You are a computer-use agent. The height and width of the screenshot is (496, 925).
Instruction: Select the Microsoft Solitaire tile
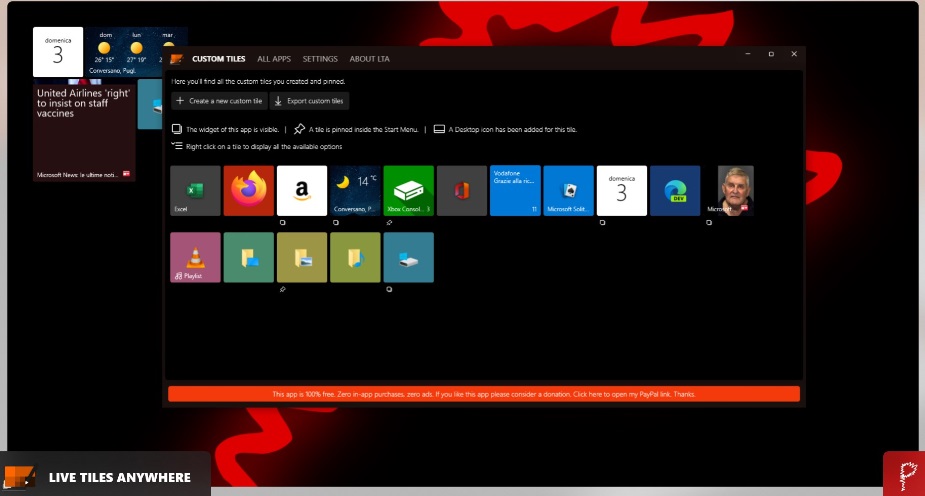tap(568, 190)
